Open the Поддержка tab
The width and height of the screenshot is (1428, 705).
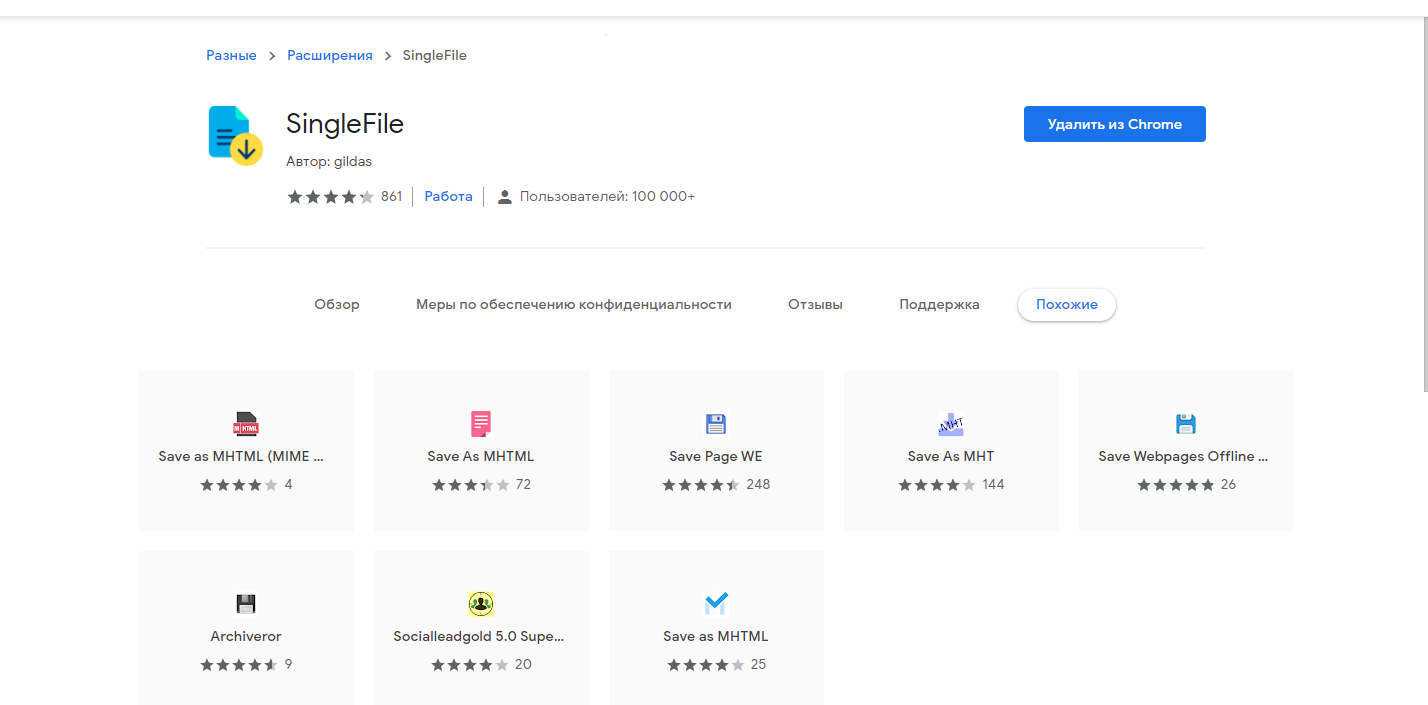pyautogui.click(x=939, y=305)
